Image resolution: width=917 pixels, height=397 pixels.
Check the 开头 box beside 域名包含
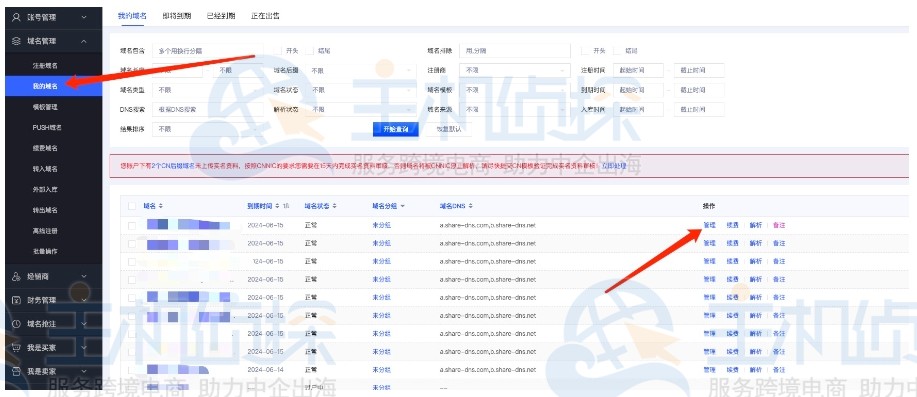pyautogui.click(x=277, y=51)
